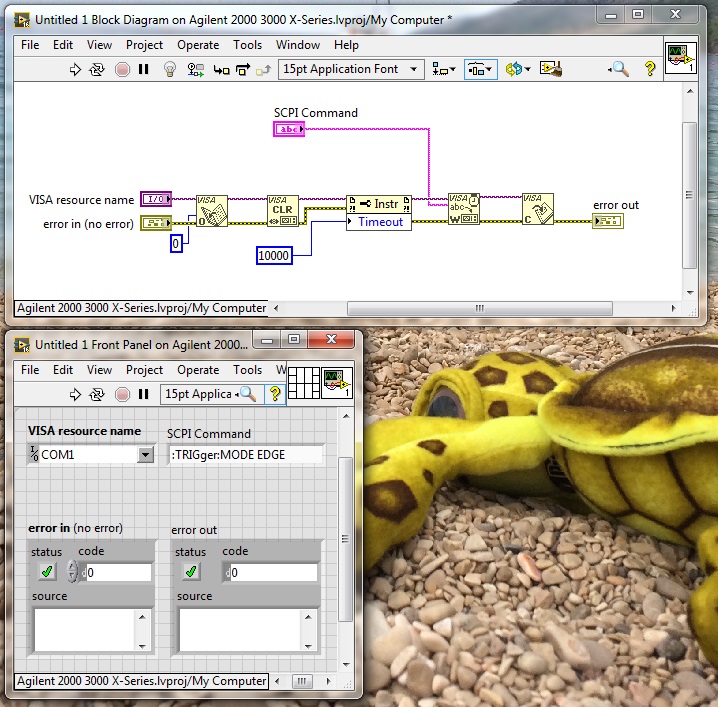Select VISA Write node on diagram
This screenshot has width=718, height=707.
tap(463, 209)
